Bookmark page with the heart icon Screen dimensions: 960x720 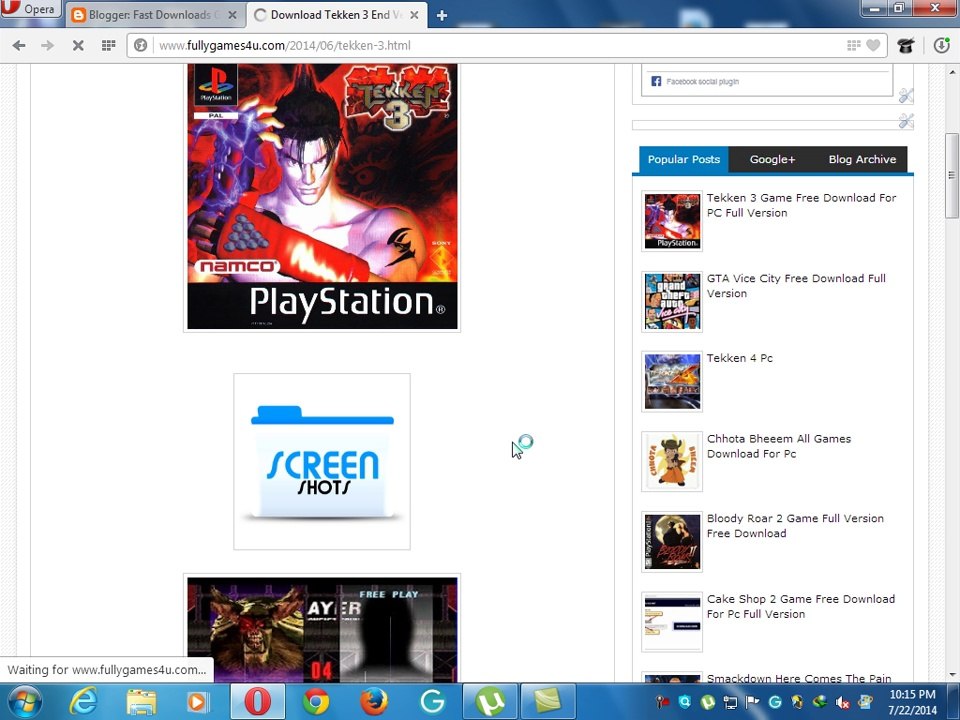(x=873, y=45)
